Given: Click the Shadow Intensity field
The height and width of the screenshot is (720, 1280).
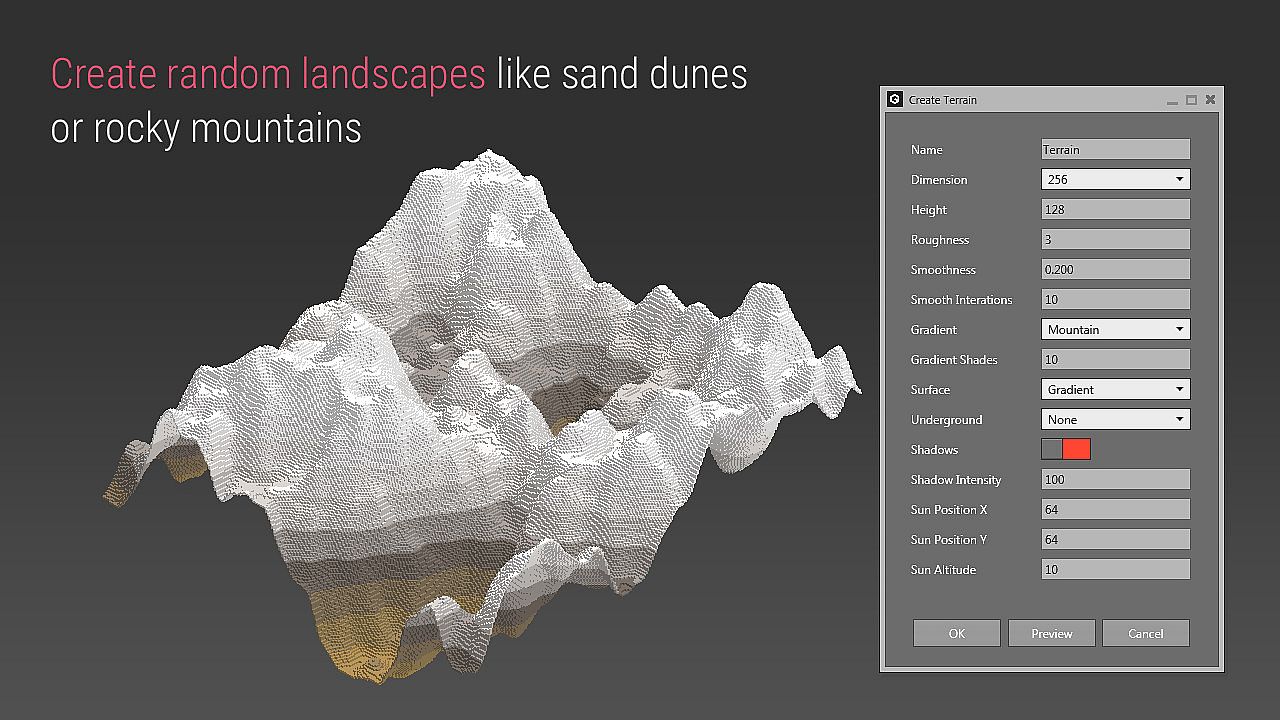Looking at the screenshot, I should 1115,479.
